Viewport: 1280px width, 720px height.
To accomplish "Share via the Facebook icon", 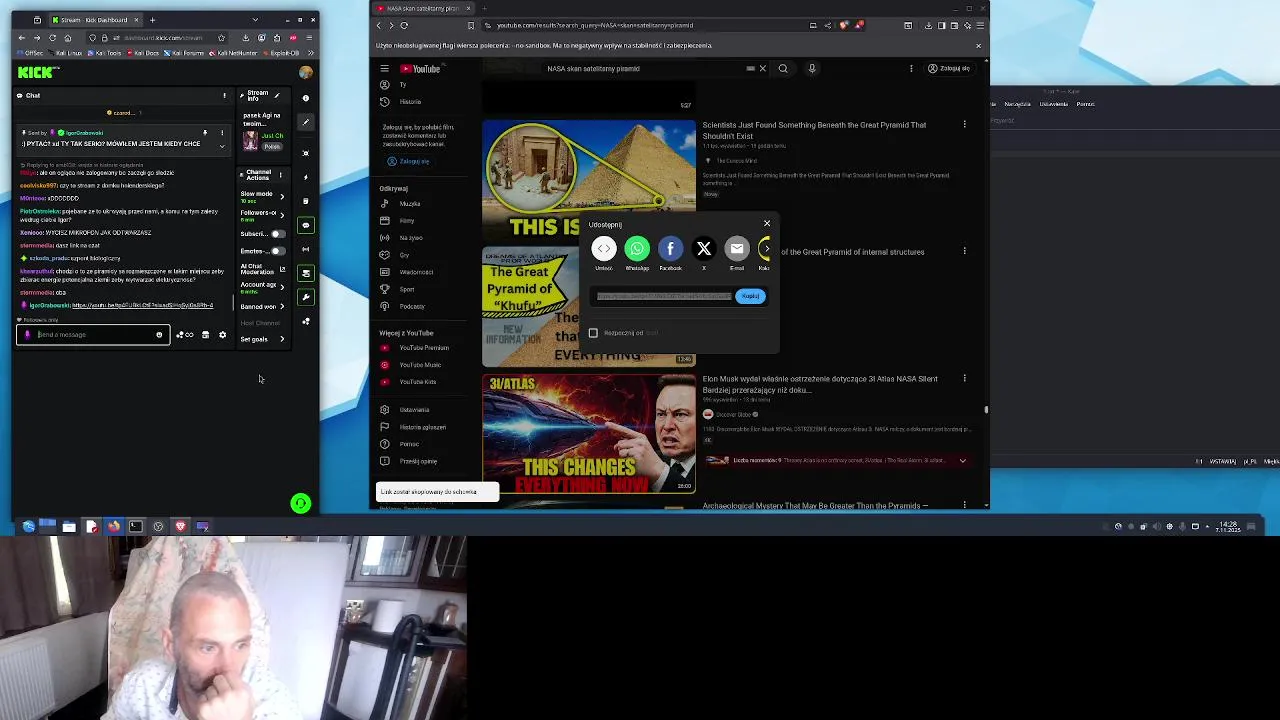I will (x=670, y=249).
